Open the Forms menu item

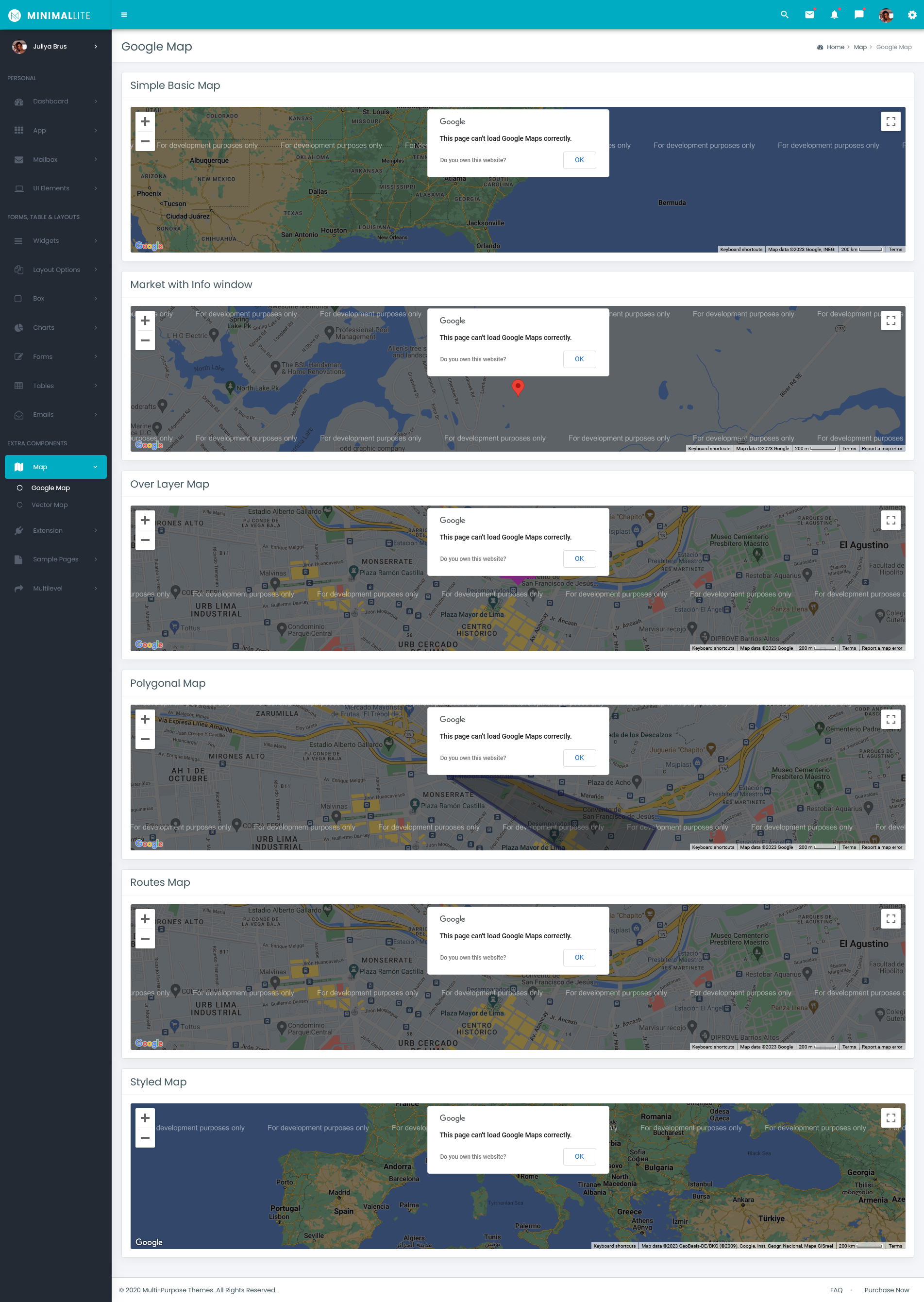pyautogui.click(x=56, y=357)
